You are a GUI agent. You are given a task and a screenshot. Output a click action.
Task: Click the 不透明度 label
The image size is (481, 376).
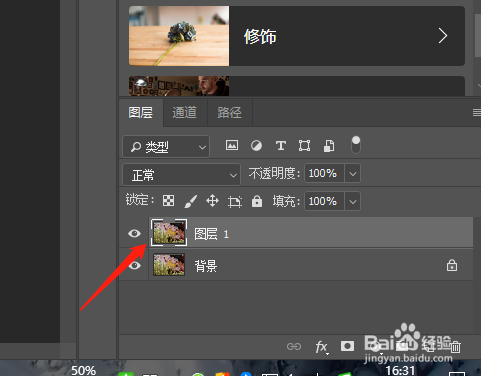click(x=274, y=173)
